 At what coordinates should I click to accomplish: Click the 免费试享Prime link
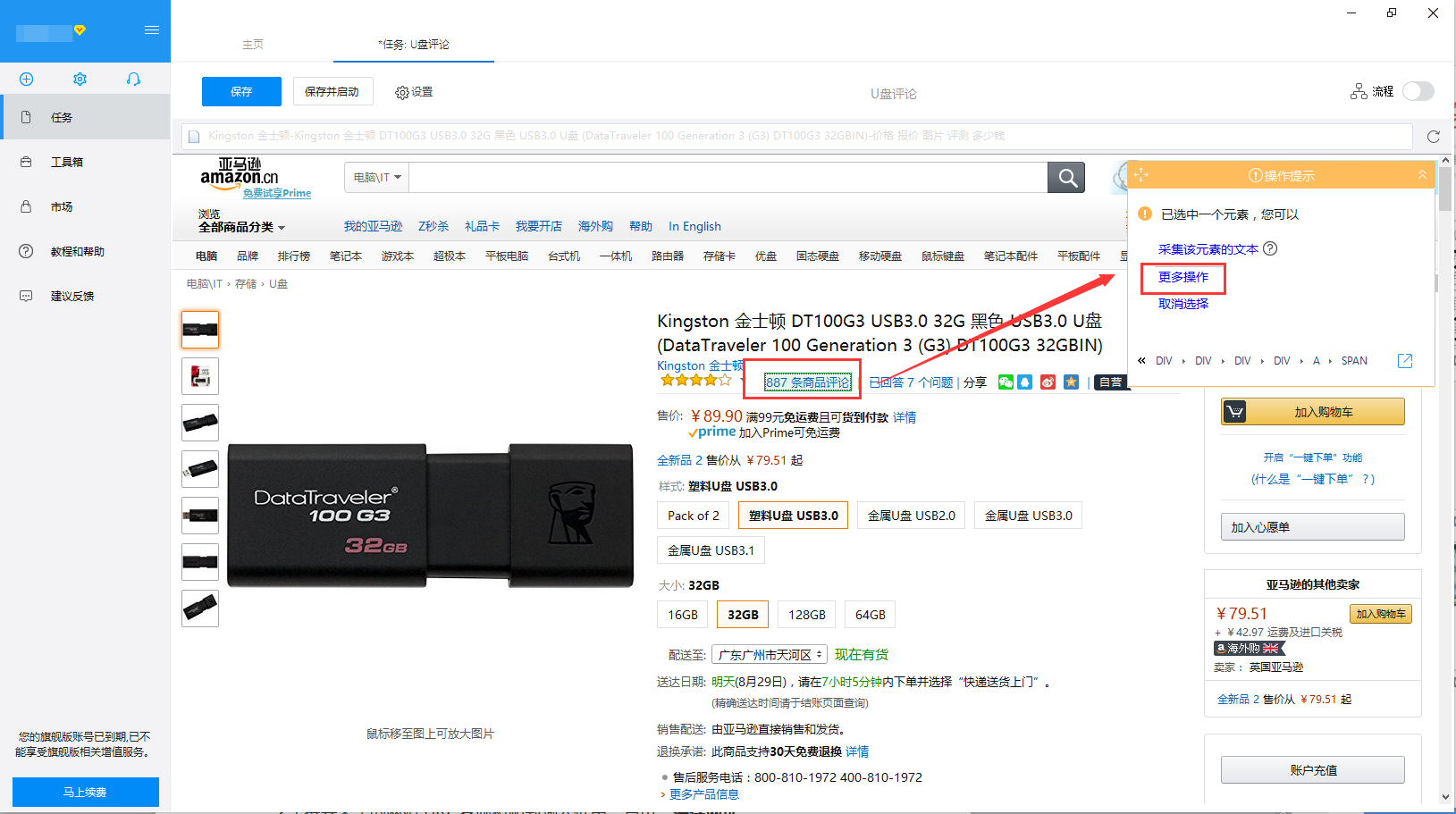277,193
